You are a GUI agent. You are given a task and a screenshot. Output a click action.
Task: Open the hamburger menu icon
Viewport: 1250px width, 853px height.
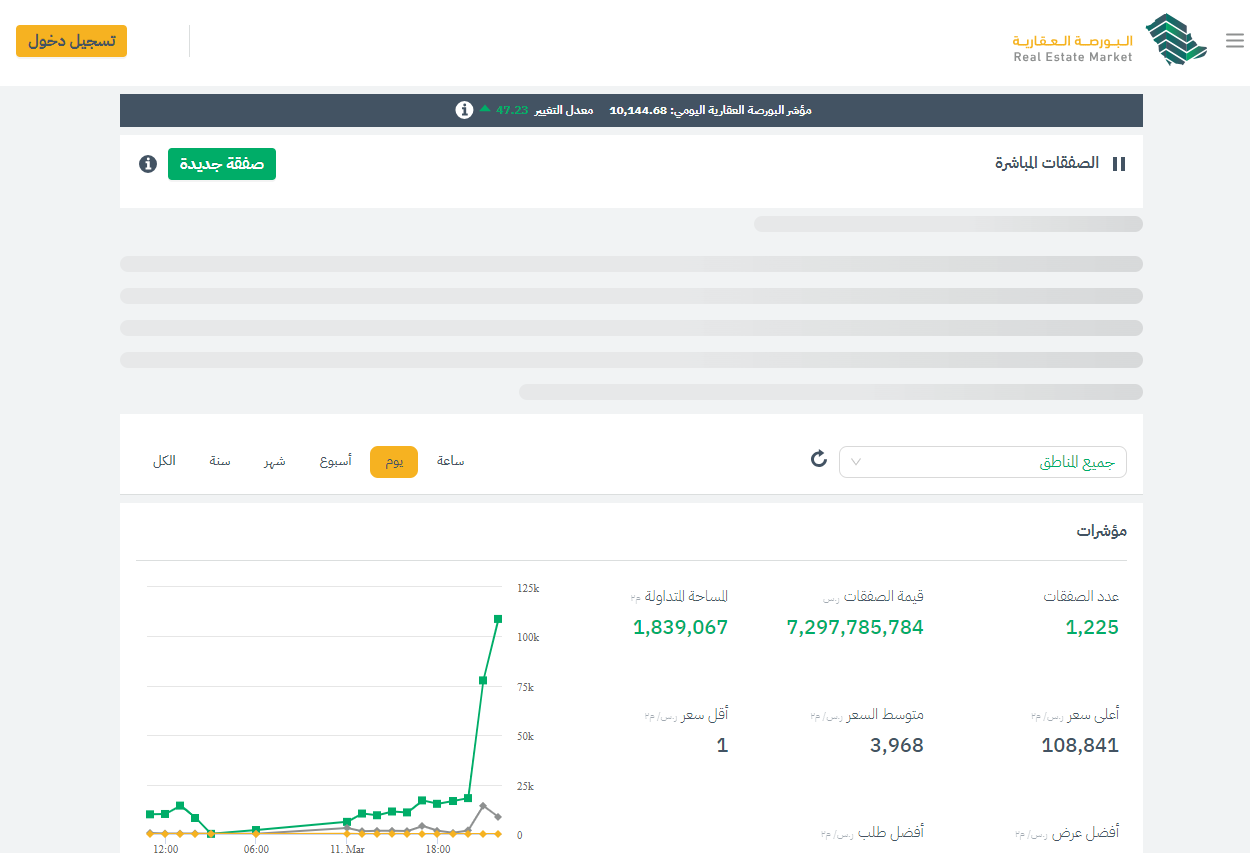(1234, 41)
